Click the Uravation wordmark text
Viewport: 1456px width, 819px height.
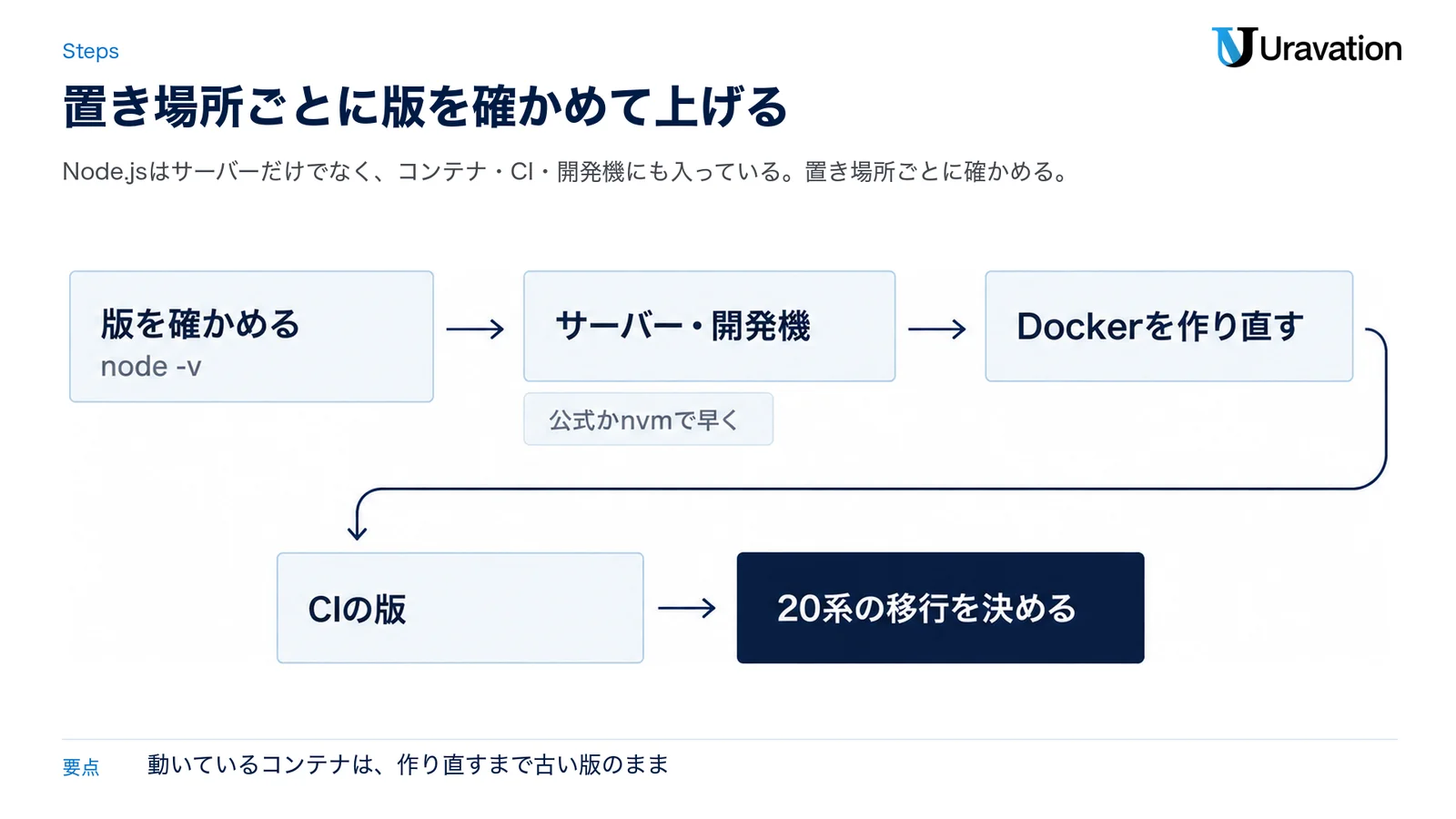tap(1330, 49)
